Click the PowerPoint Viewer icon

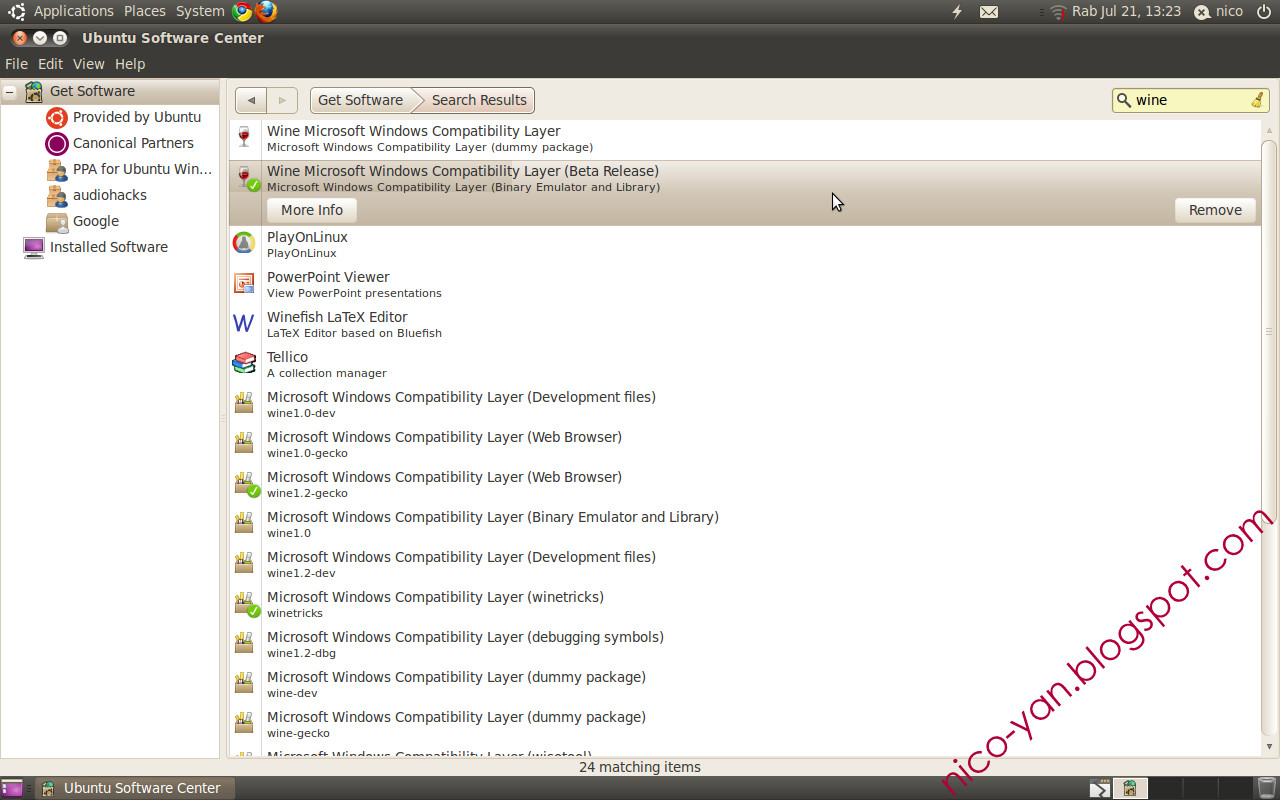(244, 283)
